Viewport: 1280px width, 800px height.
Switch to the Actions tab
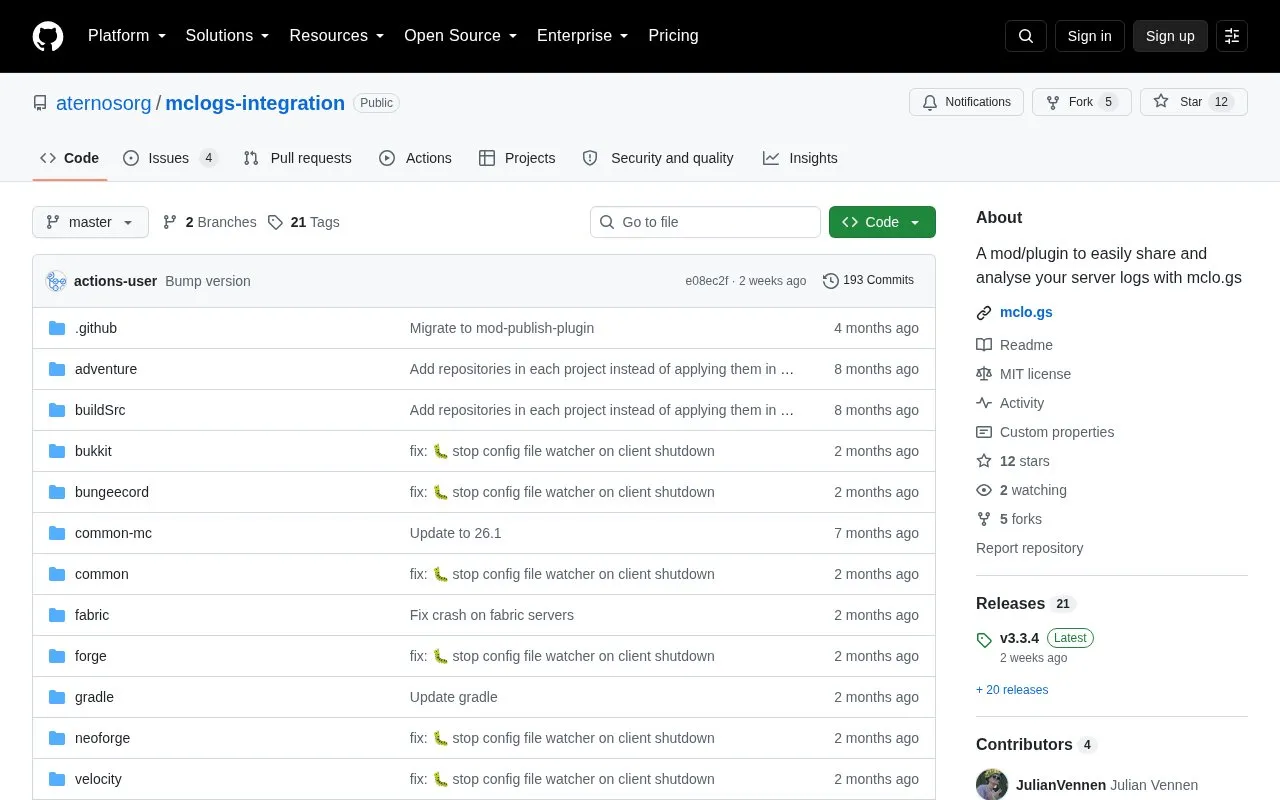pyautogui.click(x=415, y=158)
